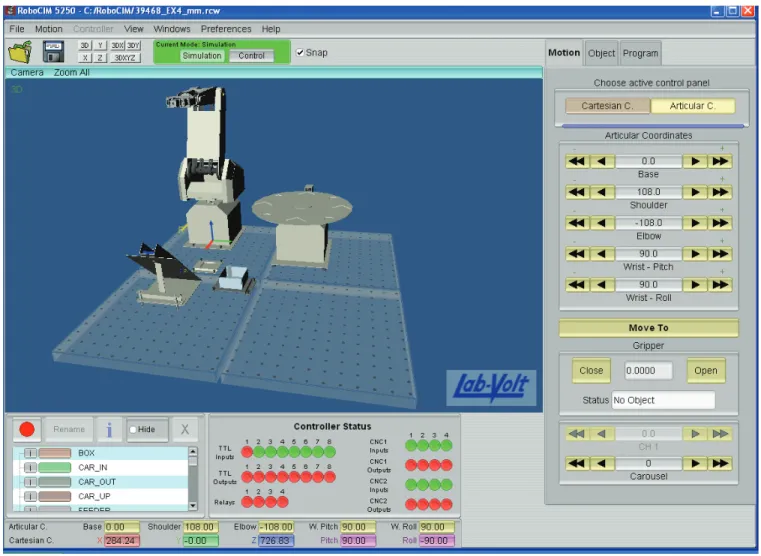Toggle the CAR_OUT point row button
The height and width of the screenshot is (556, 761).
coord(30,482)
